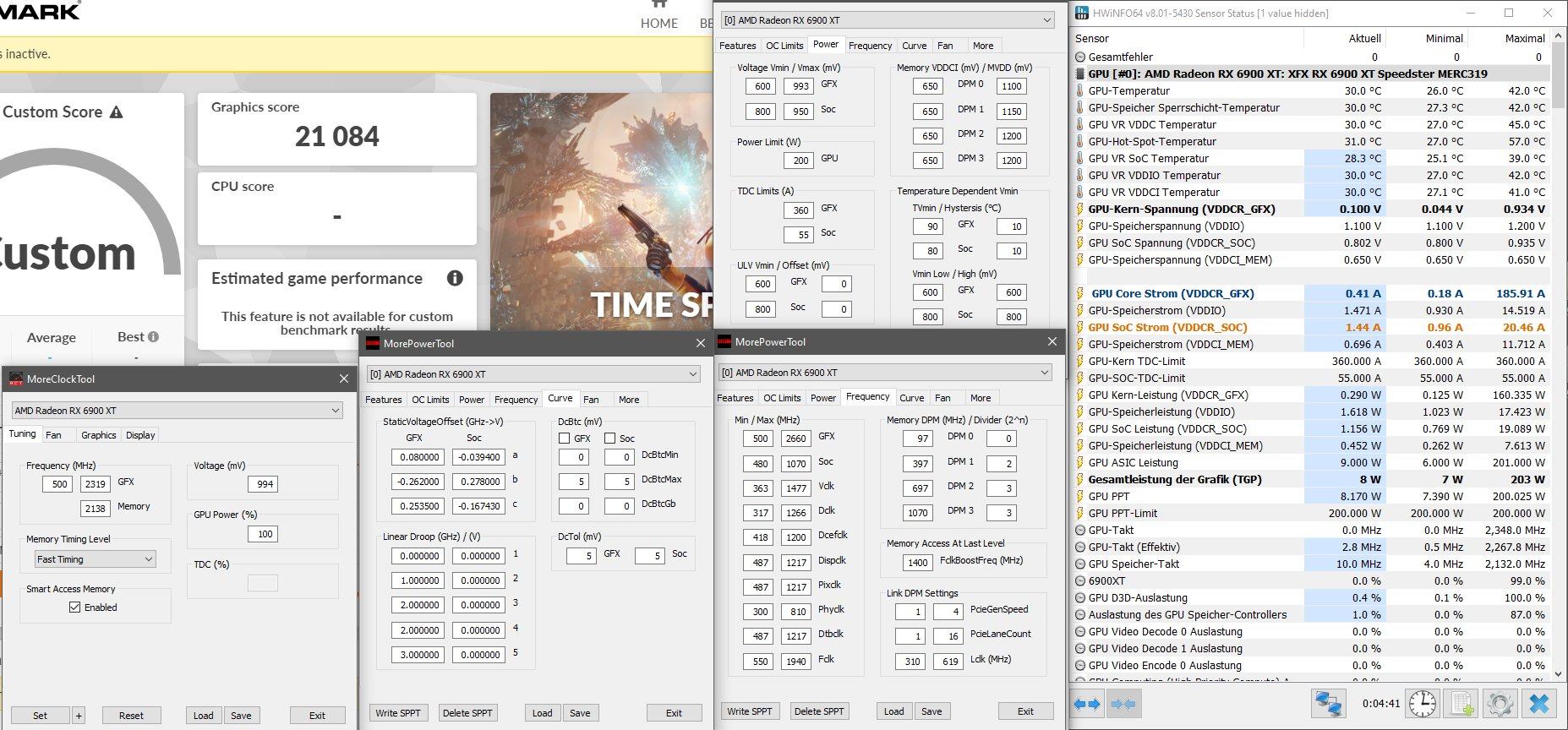Click the FclkBoostFreq field showing 1400
1568x730 pixels.
point(917,563)
